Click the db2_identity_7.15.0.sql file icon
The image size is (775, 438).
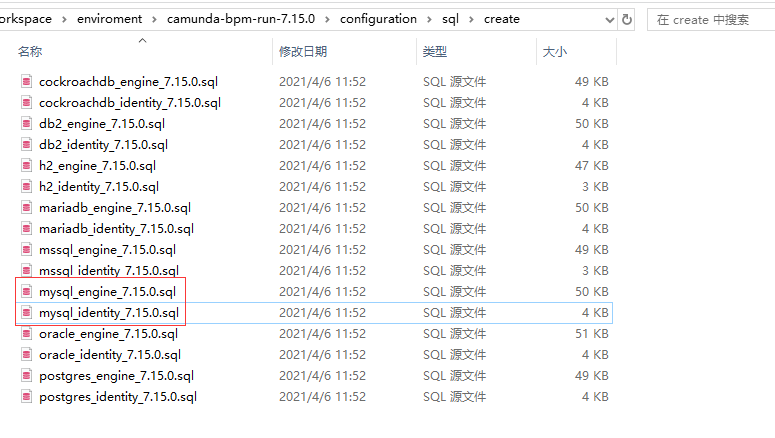coord(27,144)
